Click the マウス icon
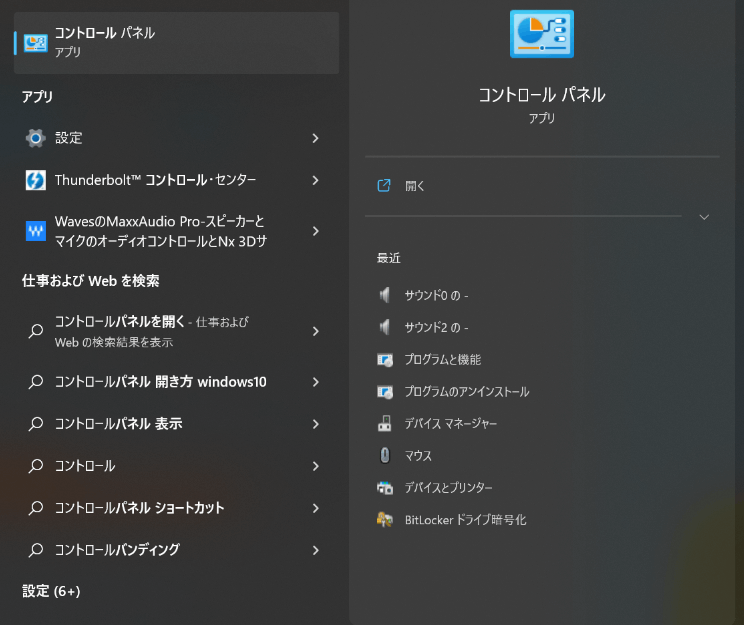Screen dimensions: 744x625 (385, 456)
